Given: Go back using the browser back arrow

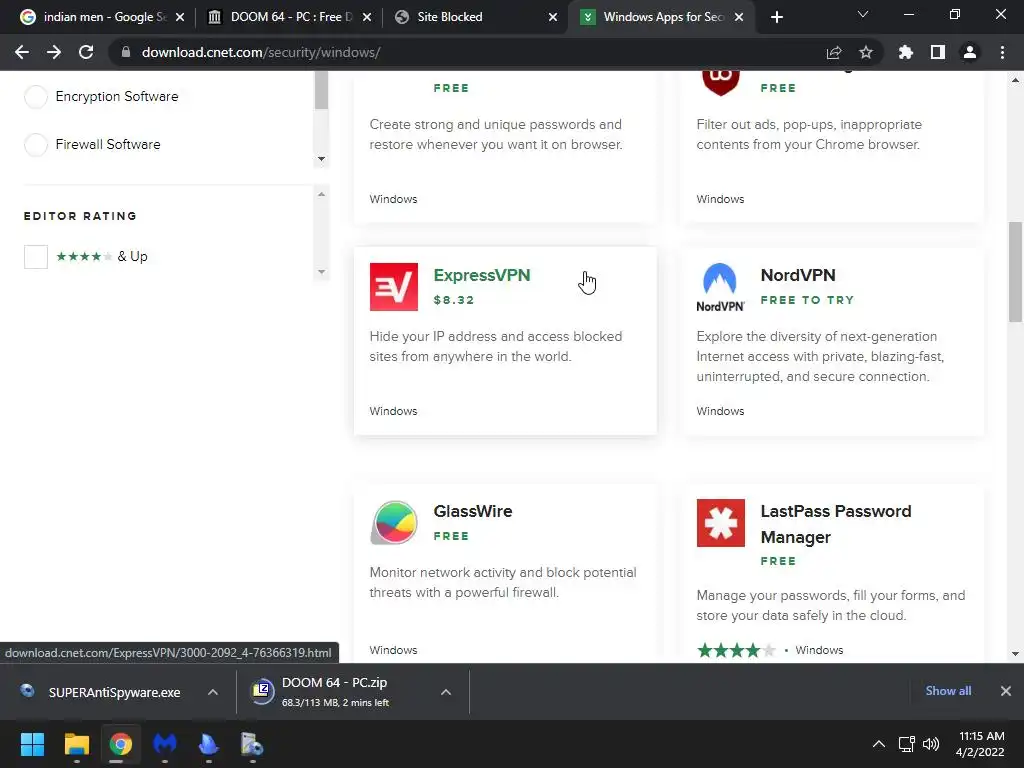Looking at the screenshot, I should pos(22,52).
